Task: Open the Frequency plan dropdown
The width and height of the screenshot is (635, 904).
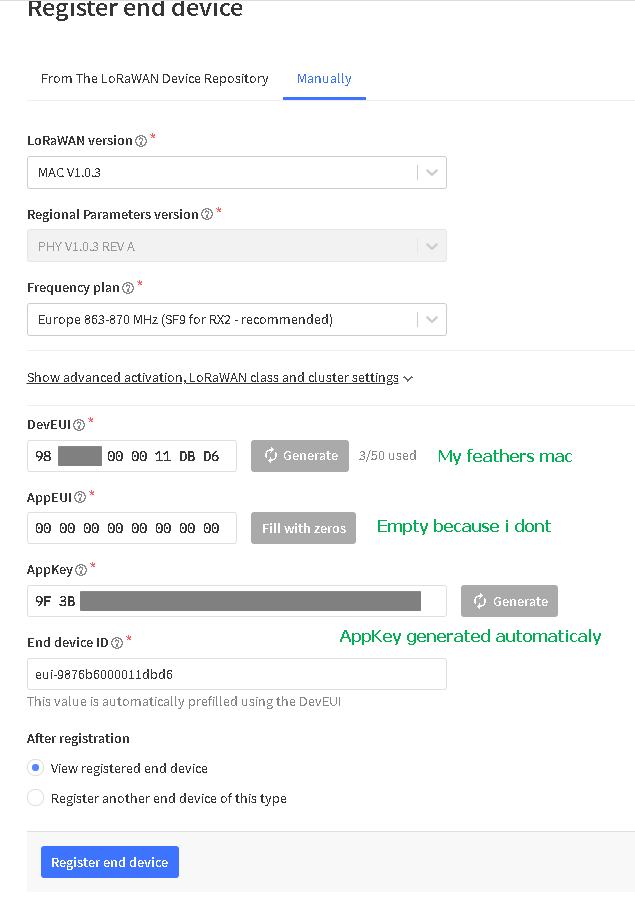Action: [237, 319]
